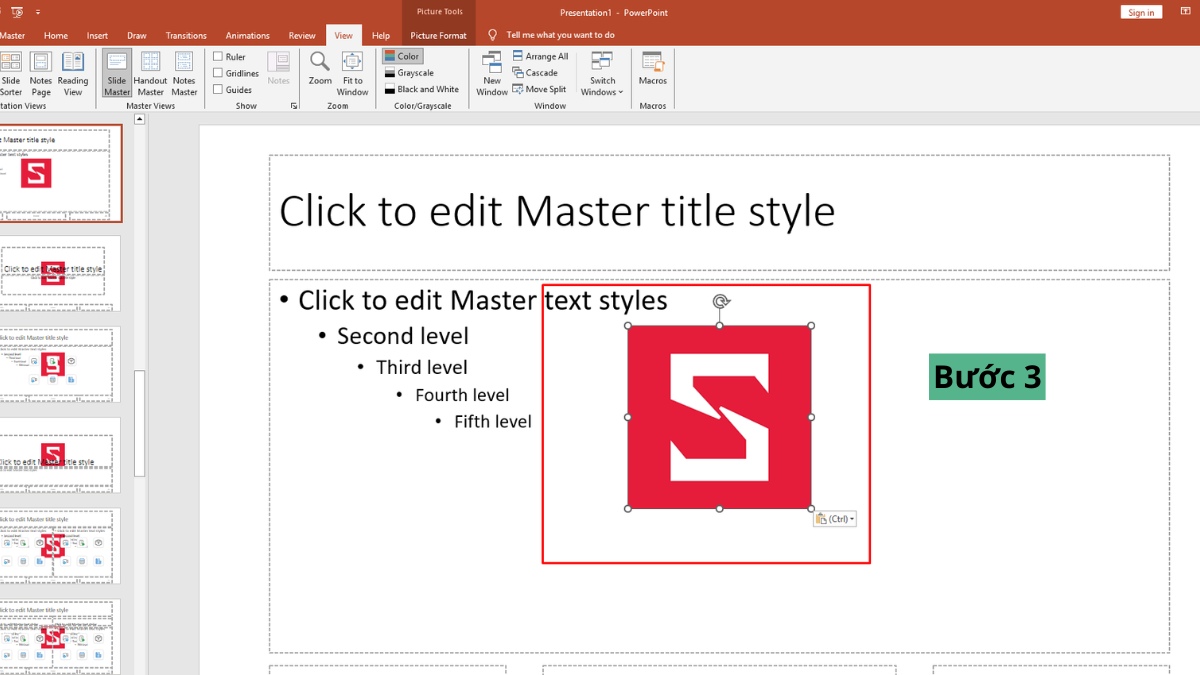
Task: Enable the Ruler checkbox
Action: (218, 57)
